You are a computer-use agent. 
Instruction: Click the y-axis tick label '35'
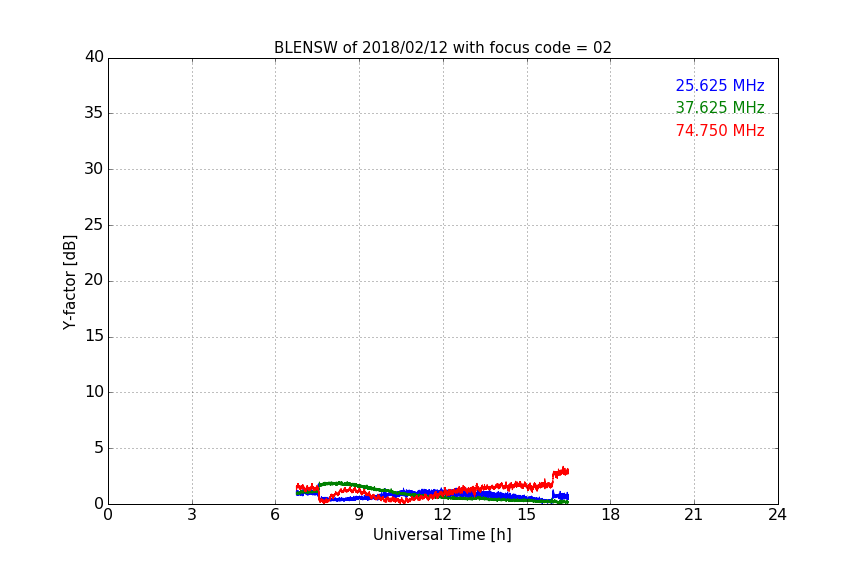(x=94, y=113)
